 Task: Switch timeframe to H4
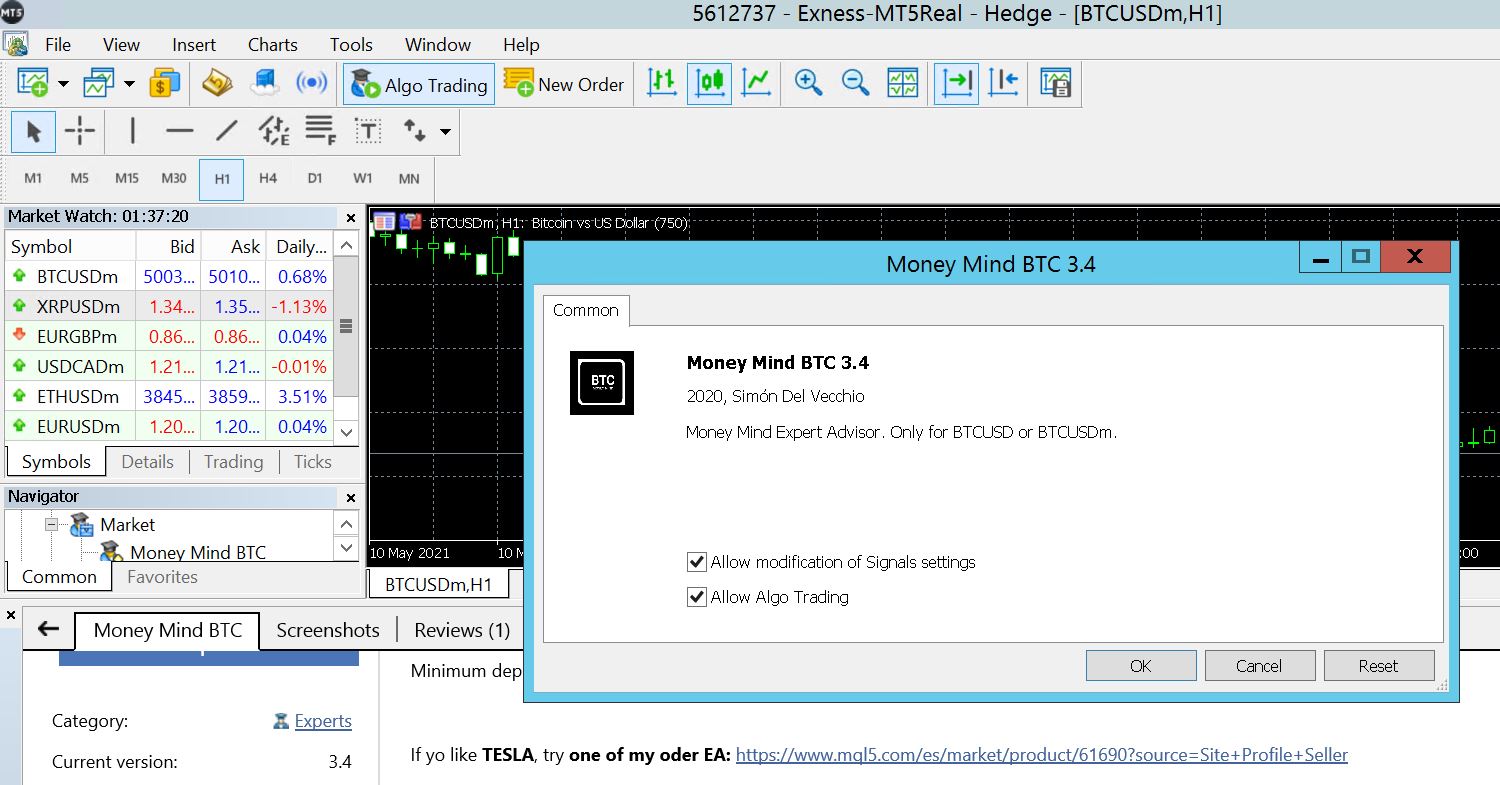tap(268, 179)
